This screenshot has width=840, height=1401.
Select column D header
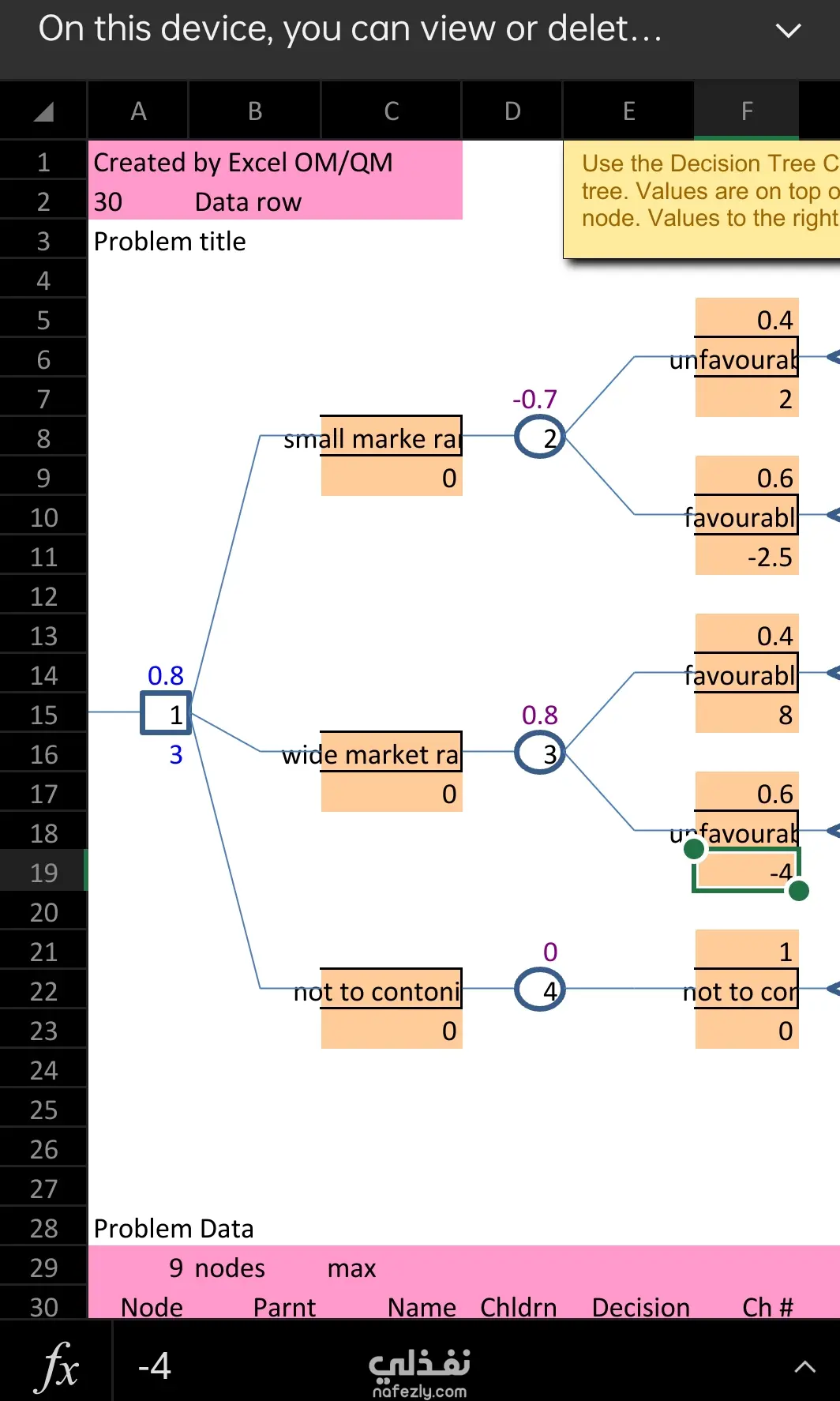tap(512, 111)
